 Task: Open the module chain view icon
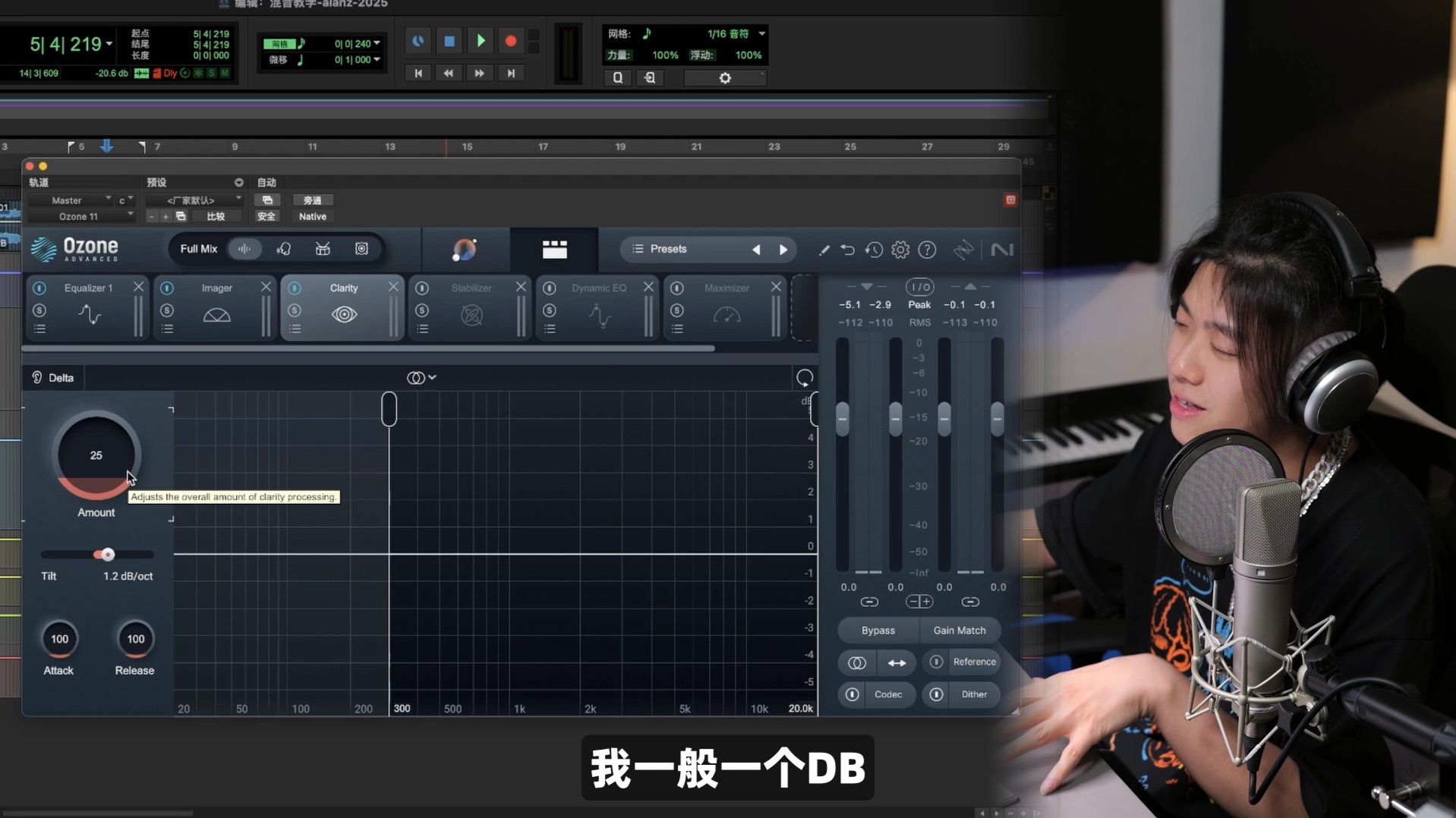click(554, 249)
